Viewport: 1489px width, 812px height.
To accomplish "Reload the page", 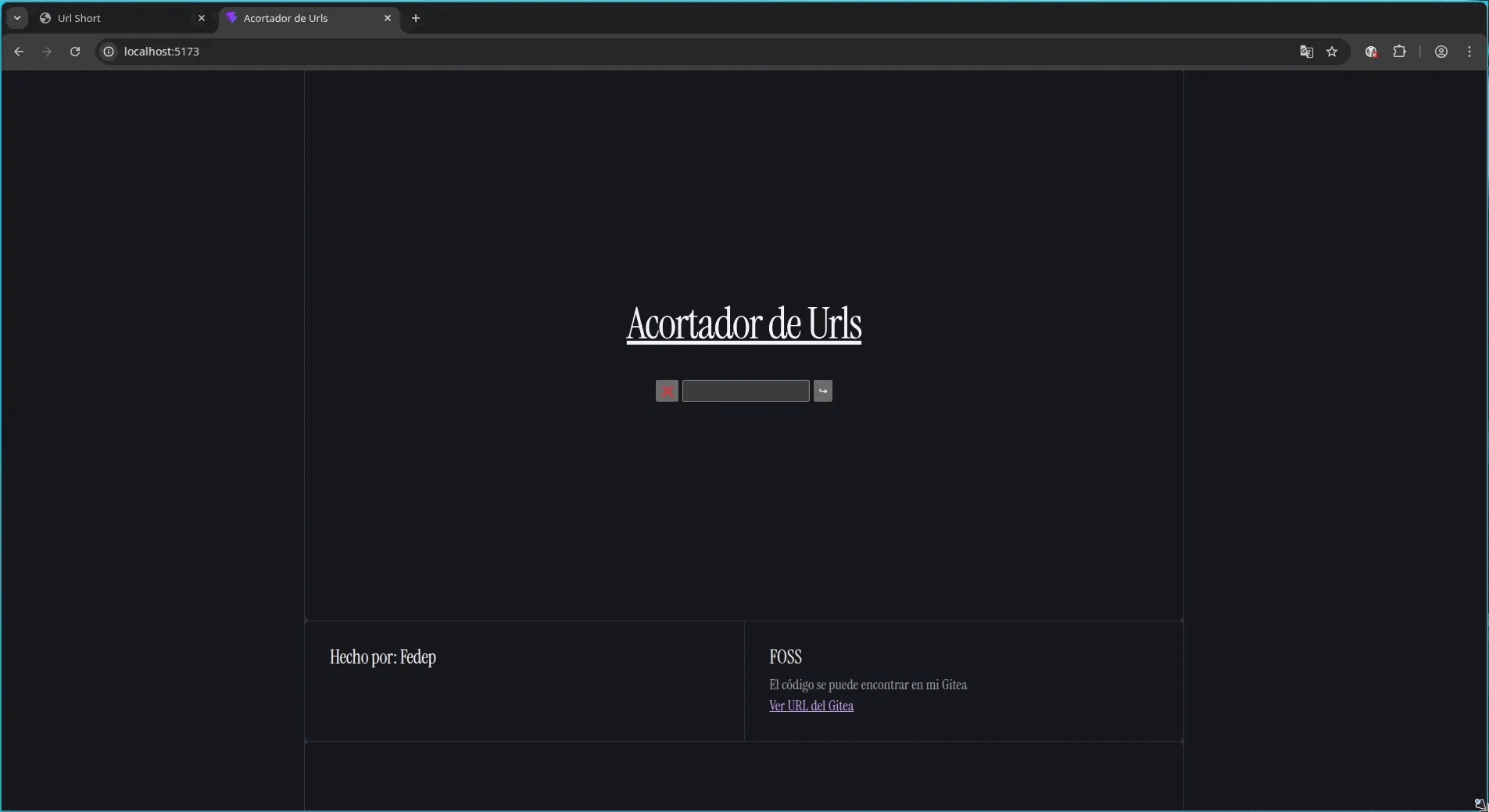I will pyautogui.click(x=75, y=52).
